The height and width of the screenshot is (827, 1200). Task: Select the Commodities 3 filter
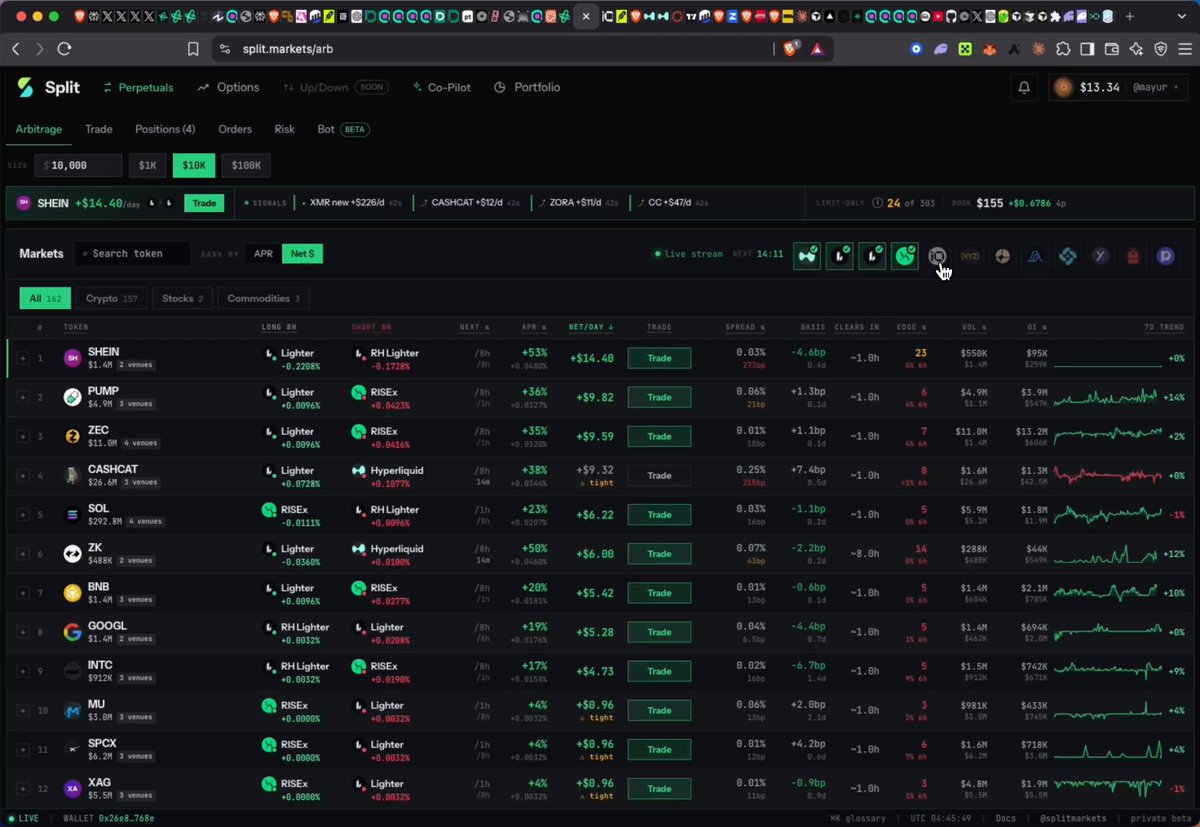264,298
